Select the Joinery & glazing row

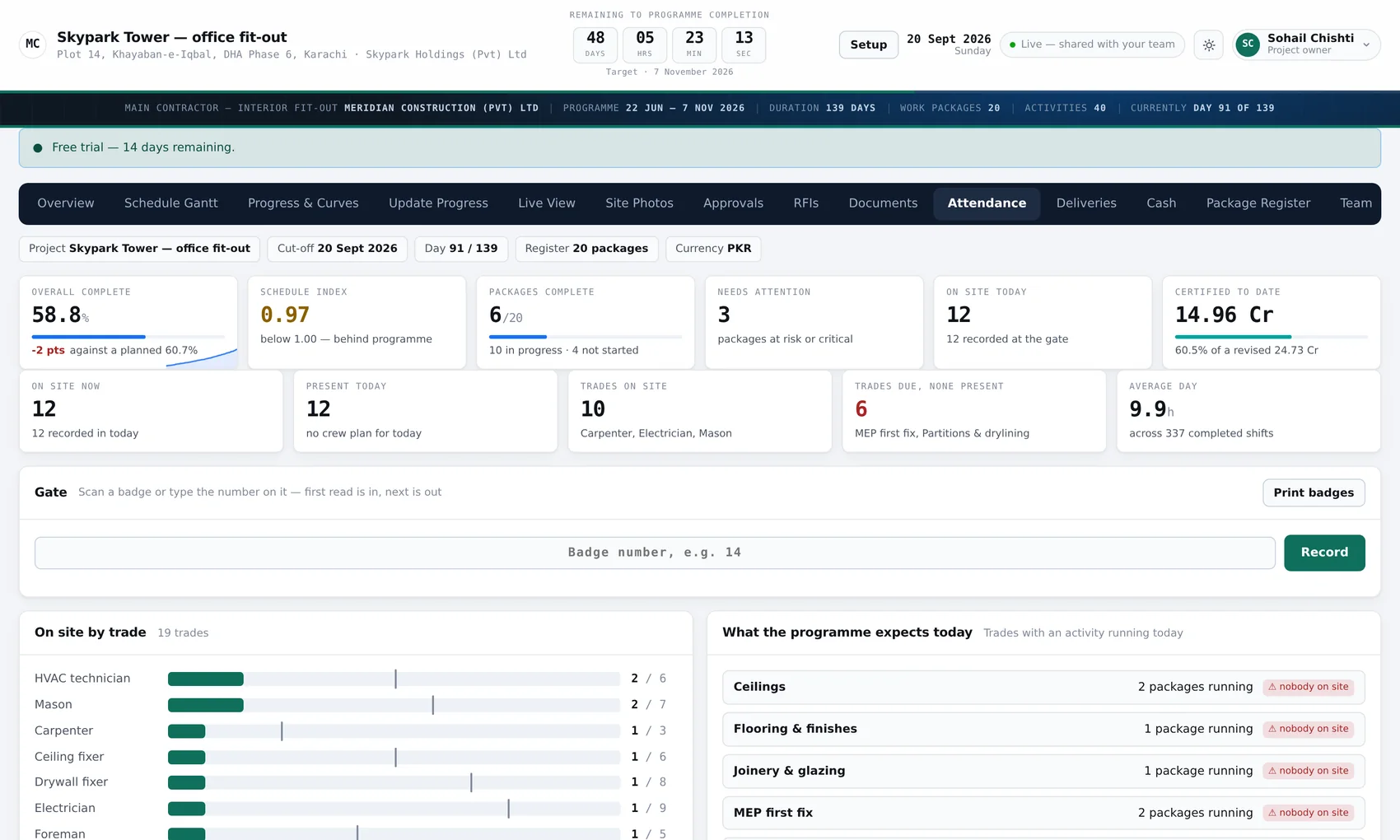pos(1043,771)
